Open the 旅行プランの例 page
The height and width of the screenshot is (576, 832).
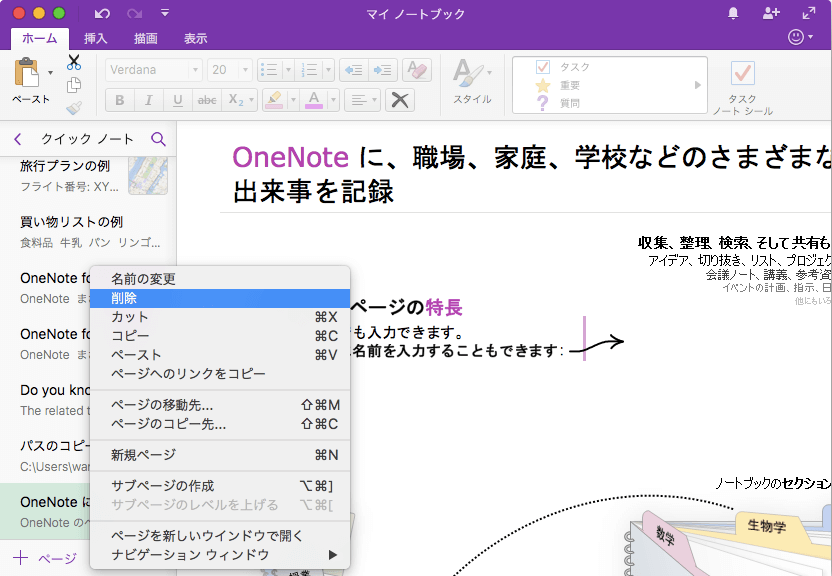coord(88,176)
